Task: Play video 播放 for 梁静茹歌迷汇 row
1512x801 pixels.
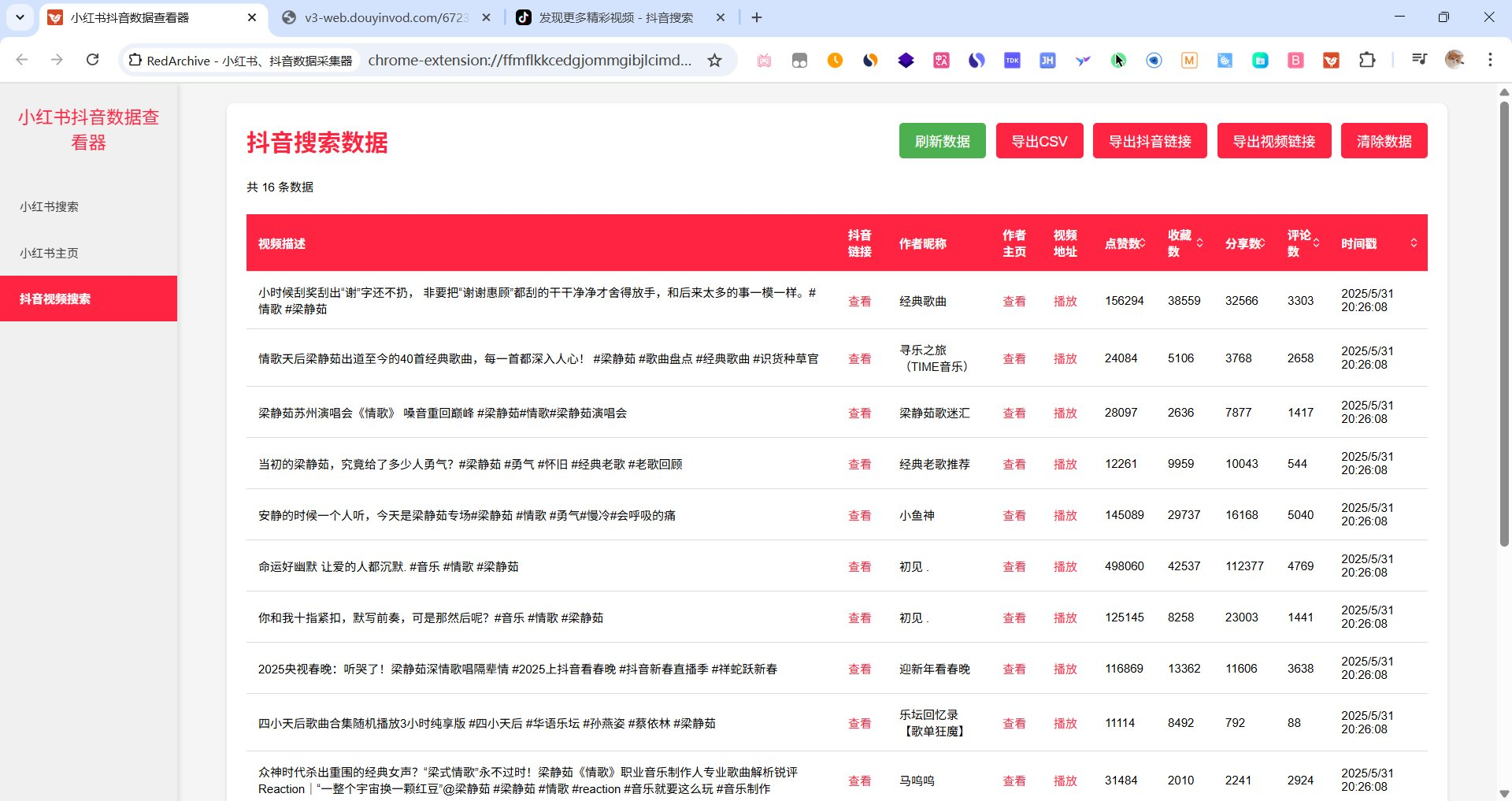Action: pos(1065,413)
